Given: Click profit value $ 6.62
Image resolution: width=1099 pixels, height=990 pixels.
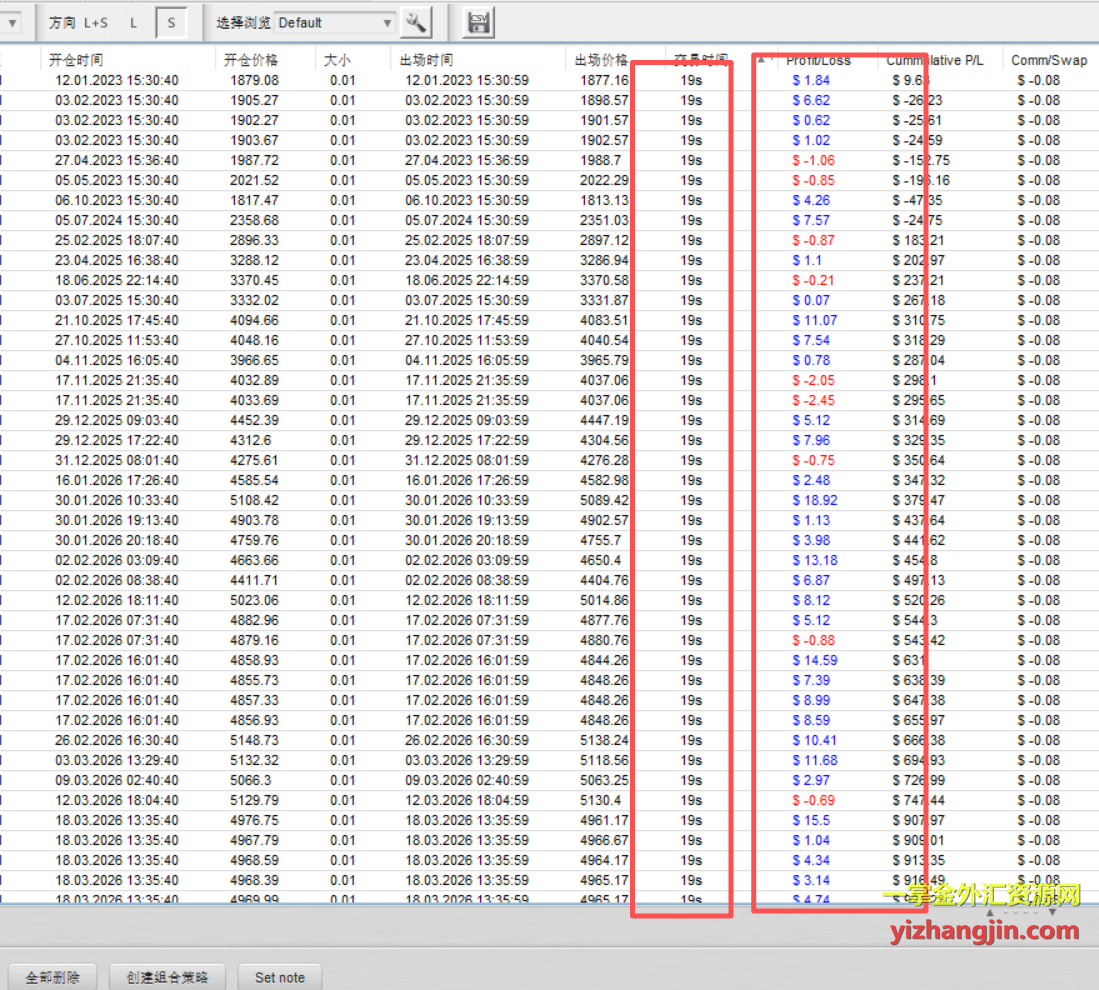Looking at the screenshot, I should tap(811, 100).
